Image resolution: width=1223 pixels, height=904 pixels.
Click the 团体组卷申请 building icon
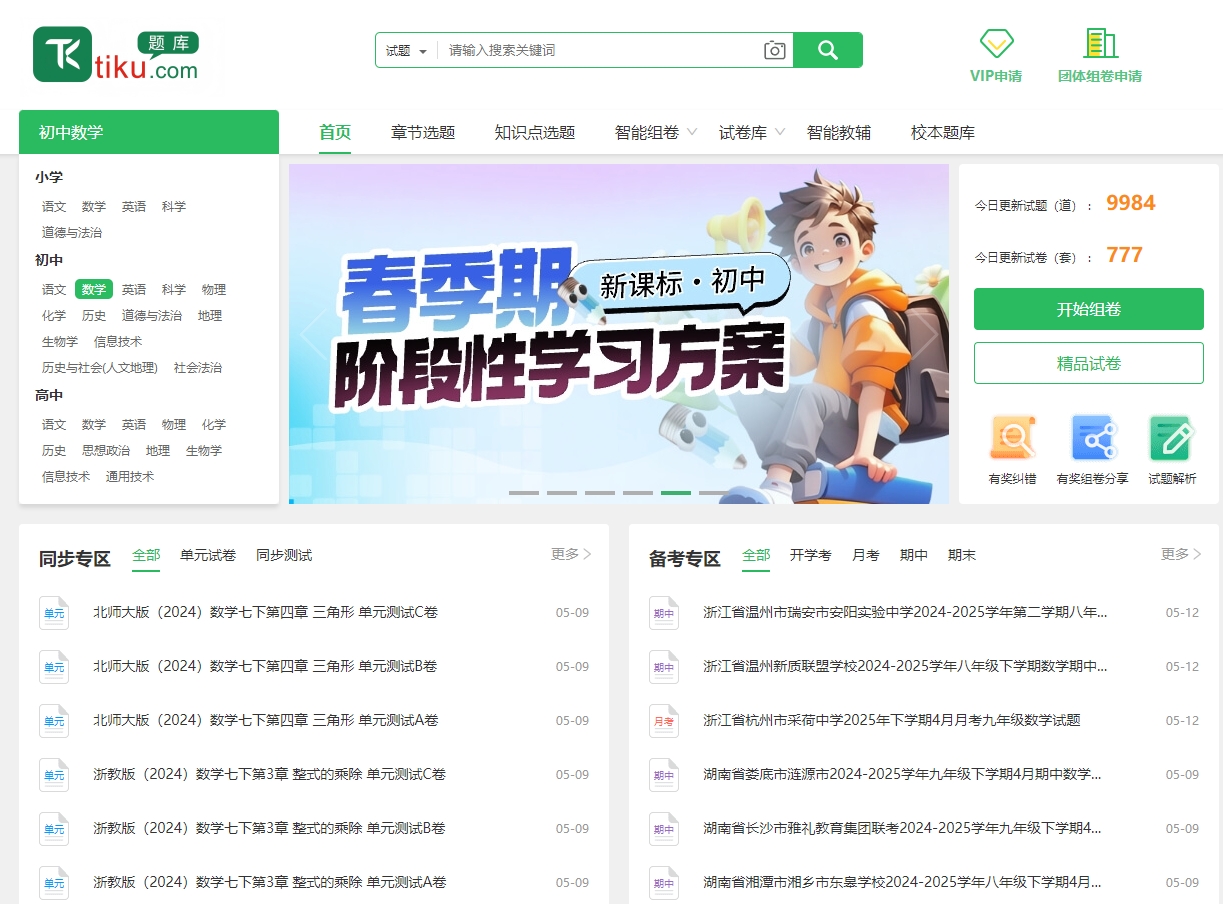[1098, 42]
